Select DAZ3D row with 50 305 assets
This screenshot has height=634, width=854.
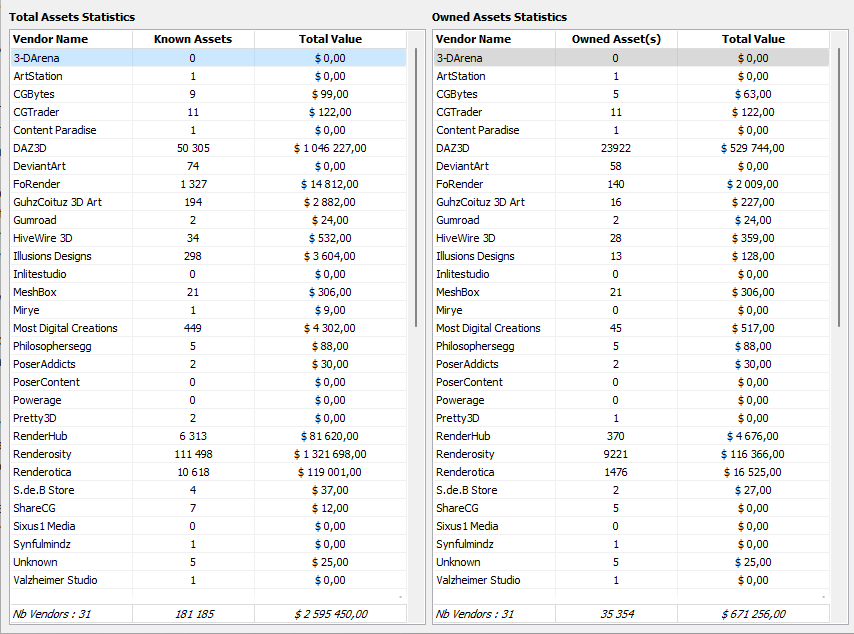tap(209, 148)
